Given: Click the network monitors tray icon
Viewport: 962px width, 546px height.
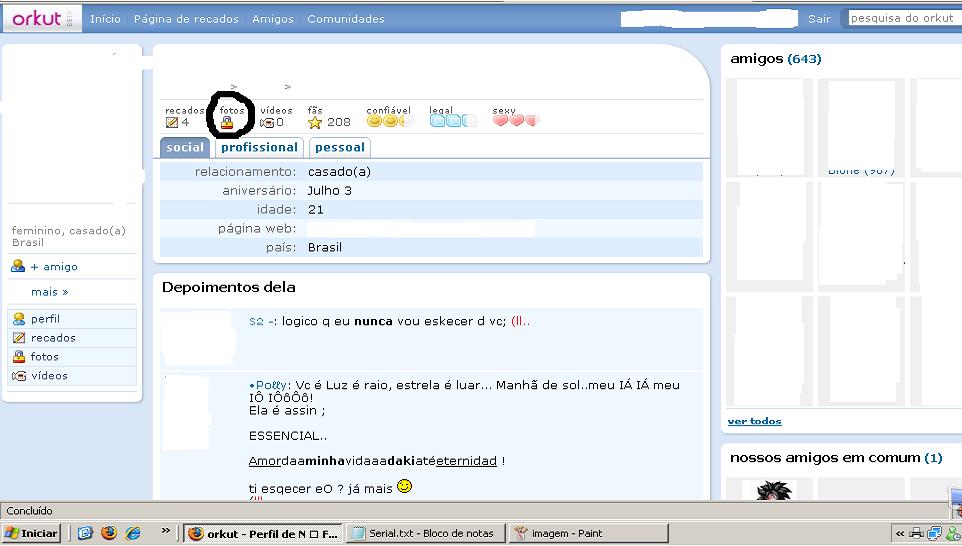Looking at the screenshot, I should point(934,533).
